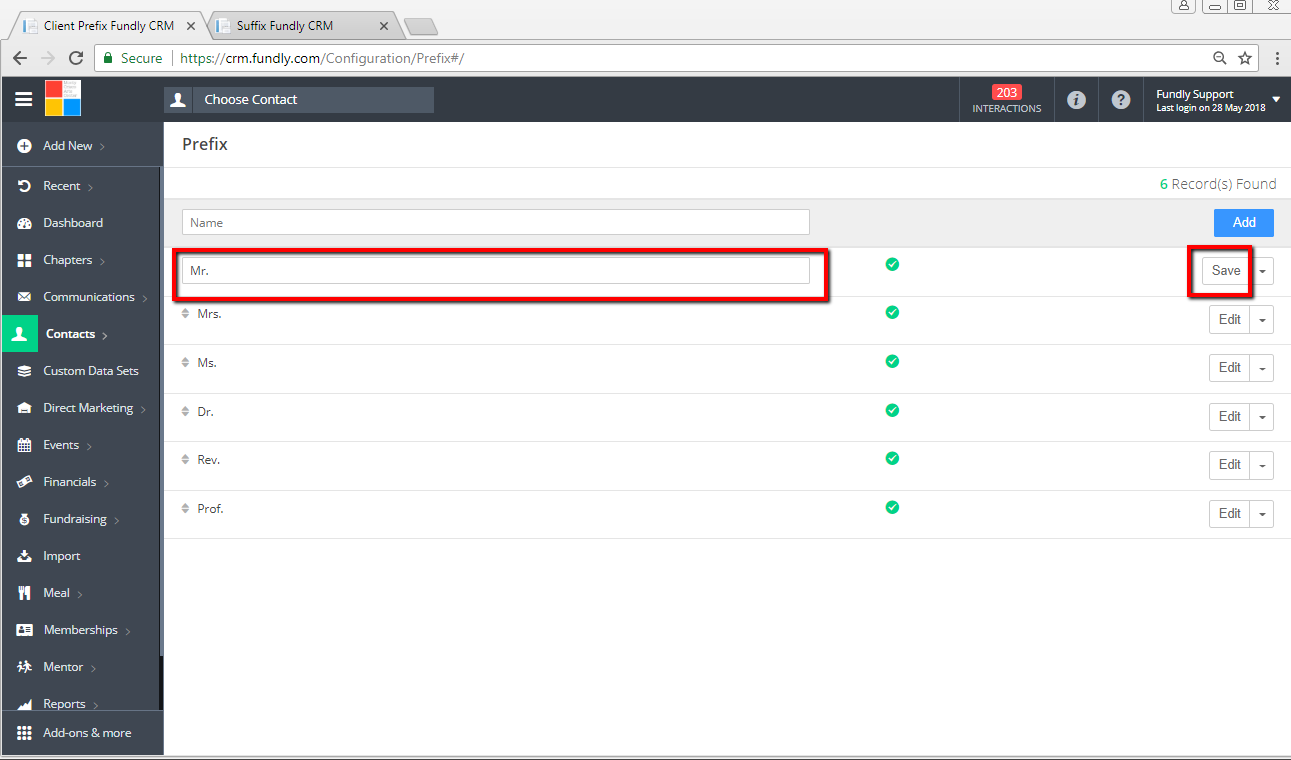The height and width of the screenshot is (760, 1291).
Task: Click the Events calendar icon
Action: (25, 445)
